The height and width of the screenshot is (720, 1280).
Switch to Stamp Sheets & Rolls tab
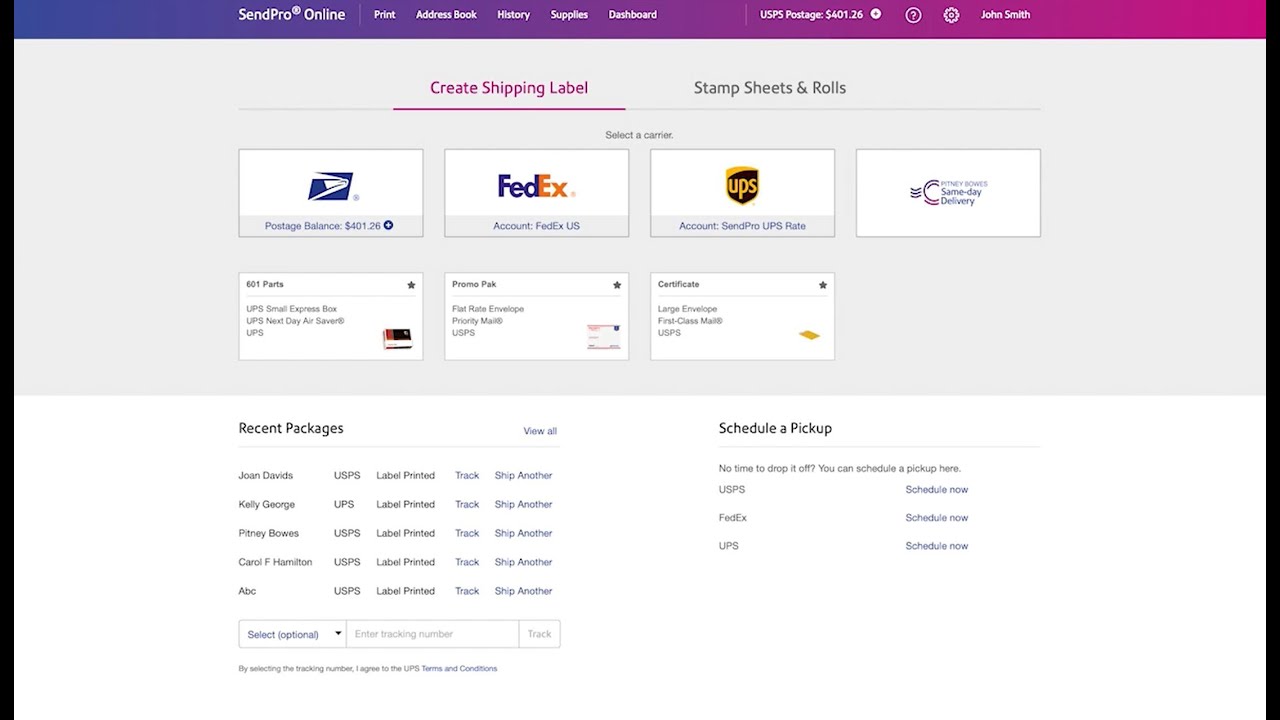click(x=770, y=88)
